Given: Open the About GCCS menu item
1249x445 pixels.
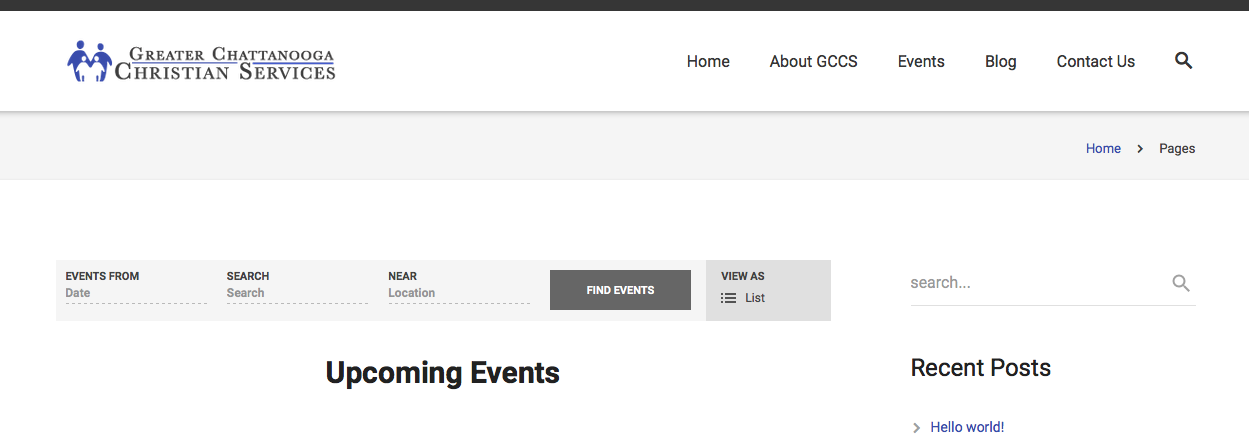Looking at the screenshot, I should pos(813,61).
